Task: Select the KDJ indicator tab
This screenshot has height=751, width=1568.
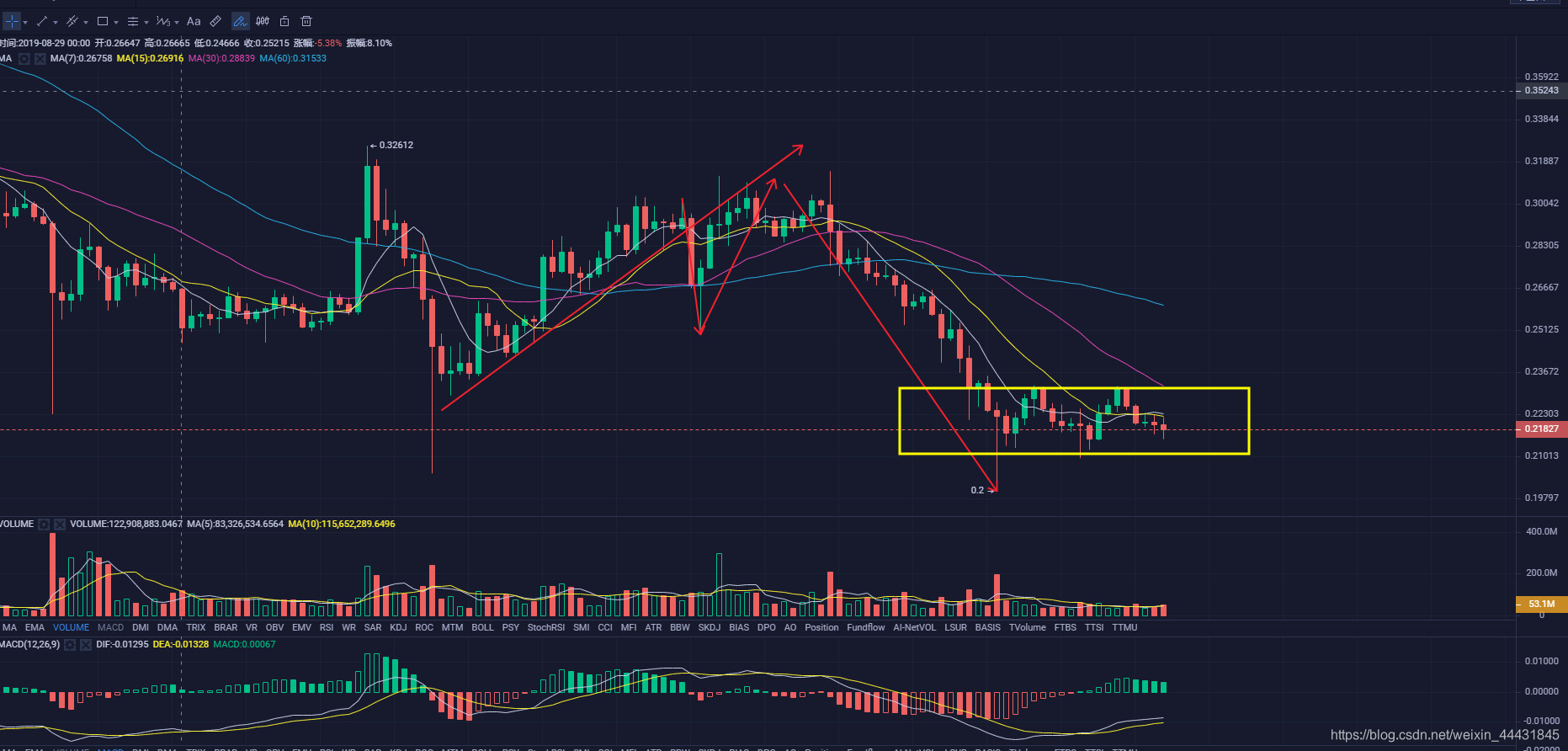Action: (x=398, y=627)
